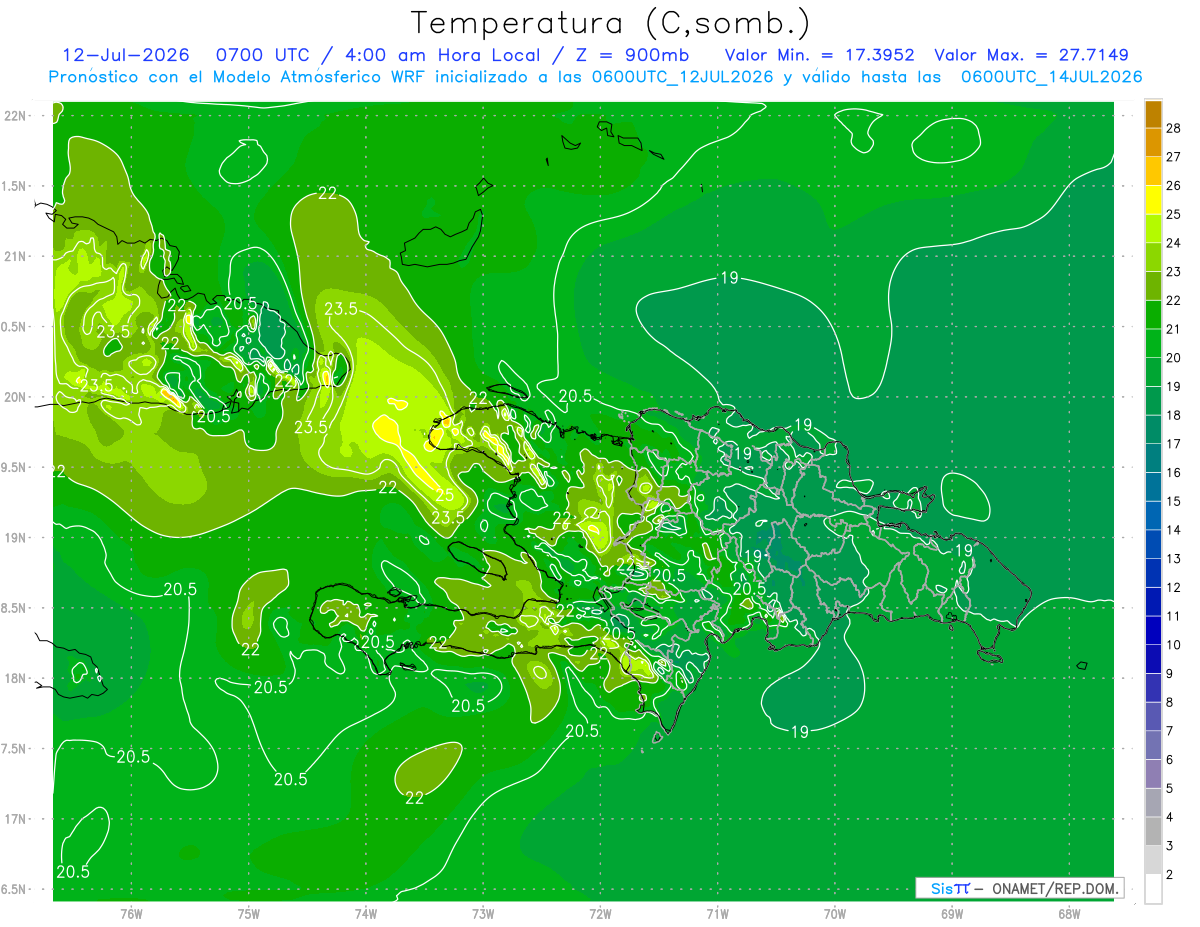Click the legend value label 9

(x=1172, y=674)
